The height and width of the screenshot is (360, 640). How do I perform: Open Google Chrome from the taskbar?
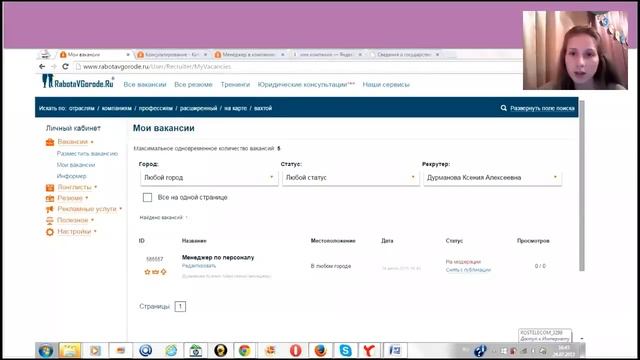pyautogui.click(x=245, y=351)
